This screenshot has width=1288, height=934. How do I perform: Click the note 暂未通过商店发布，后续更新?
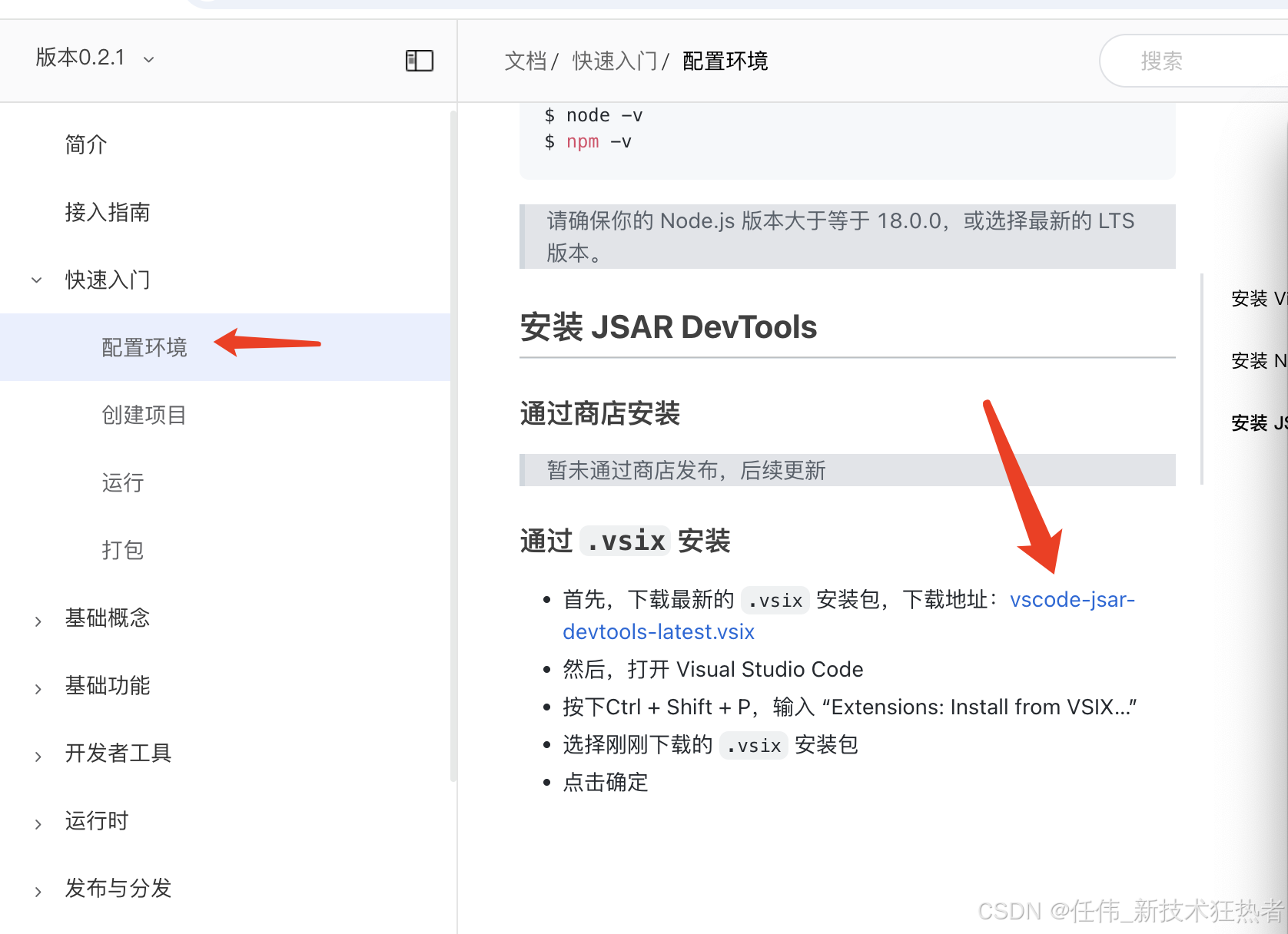coord(848,470)
